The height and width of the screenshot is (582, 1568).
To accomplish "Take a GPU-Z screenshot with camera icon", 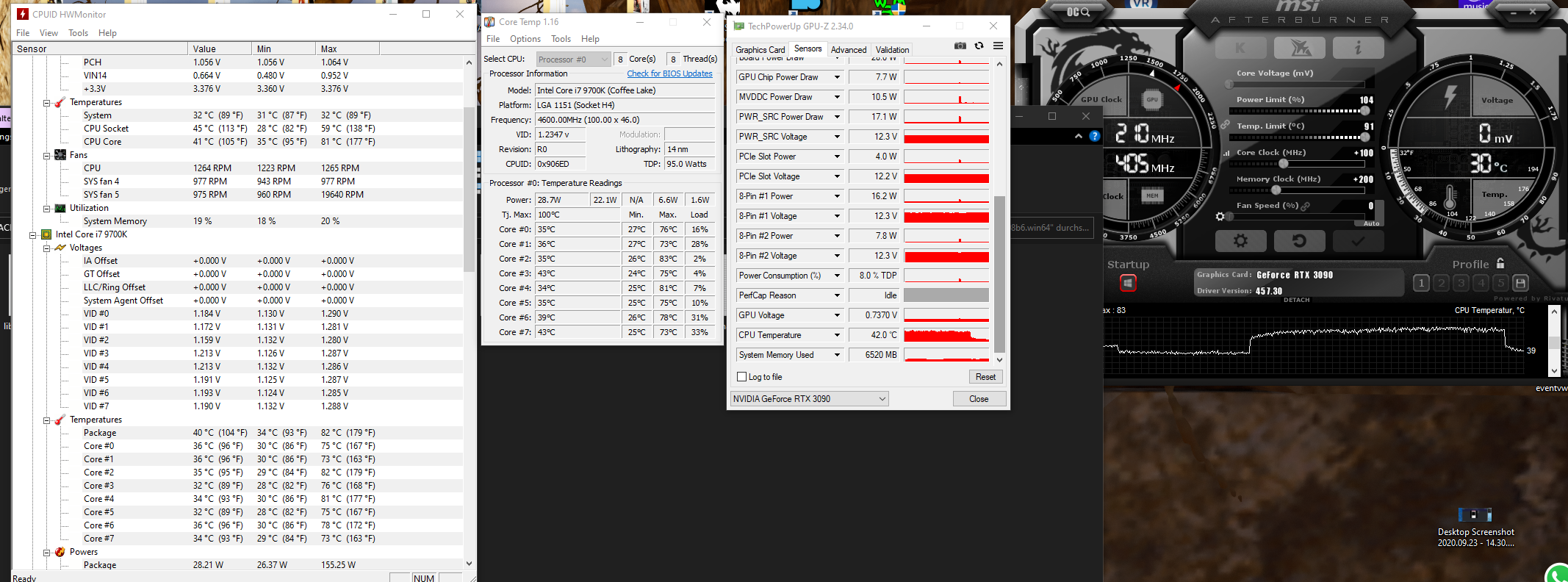I will click(x=960, y=46).
